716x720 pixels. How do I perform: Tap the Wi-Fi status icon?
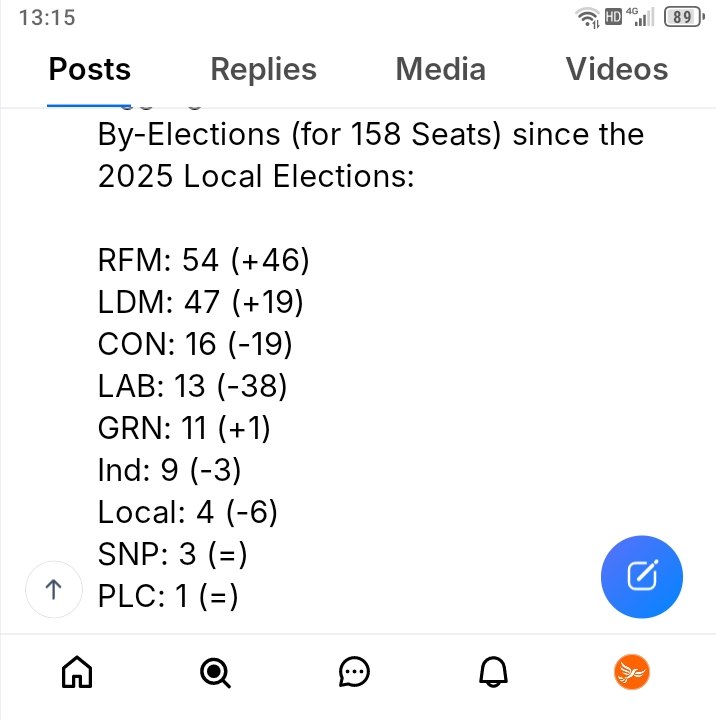click(x=587, y=17)
